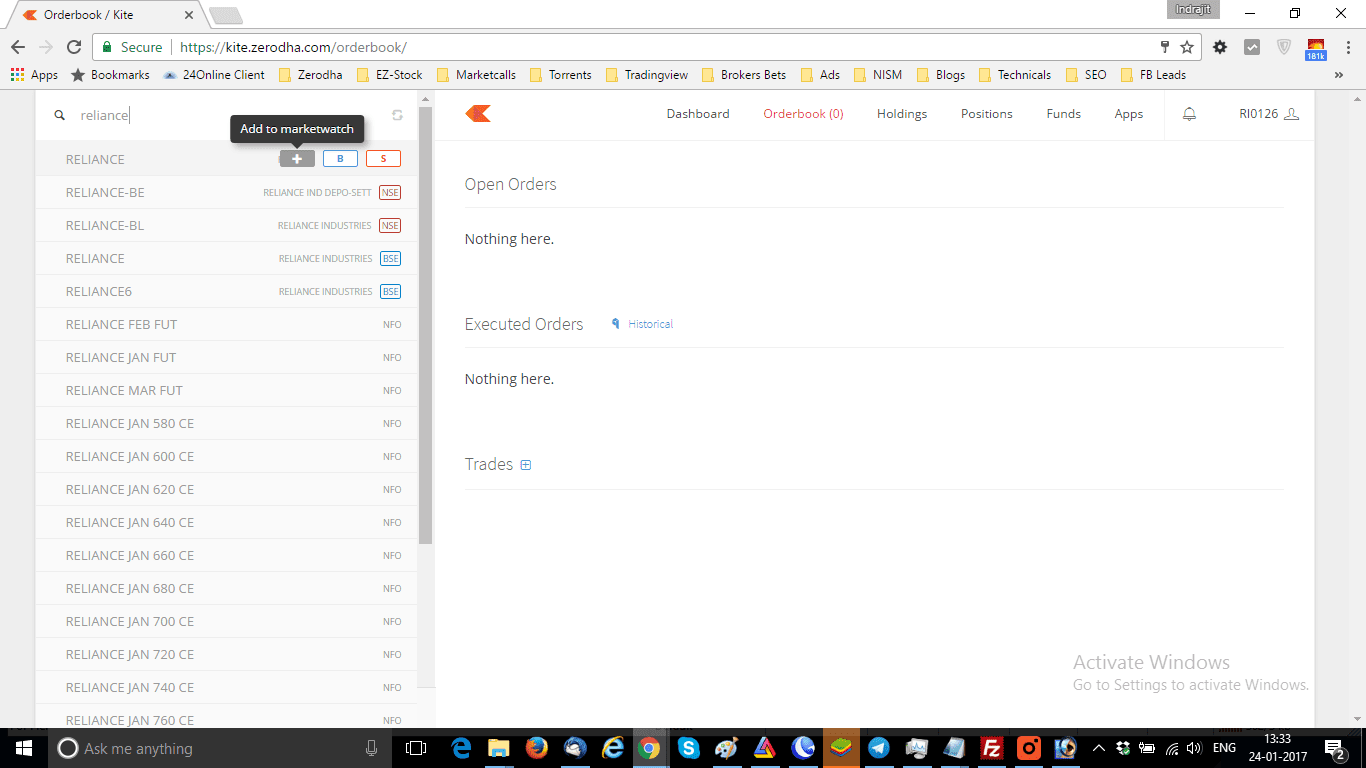Open the Marketcalls bookmarks folder
The height and width of the screenshot is (768, 1366).
pos(476,75)
